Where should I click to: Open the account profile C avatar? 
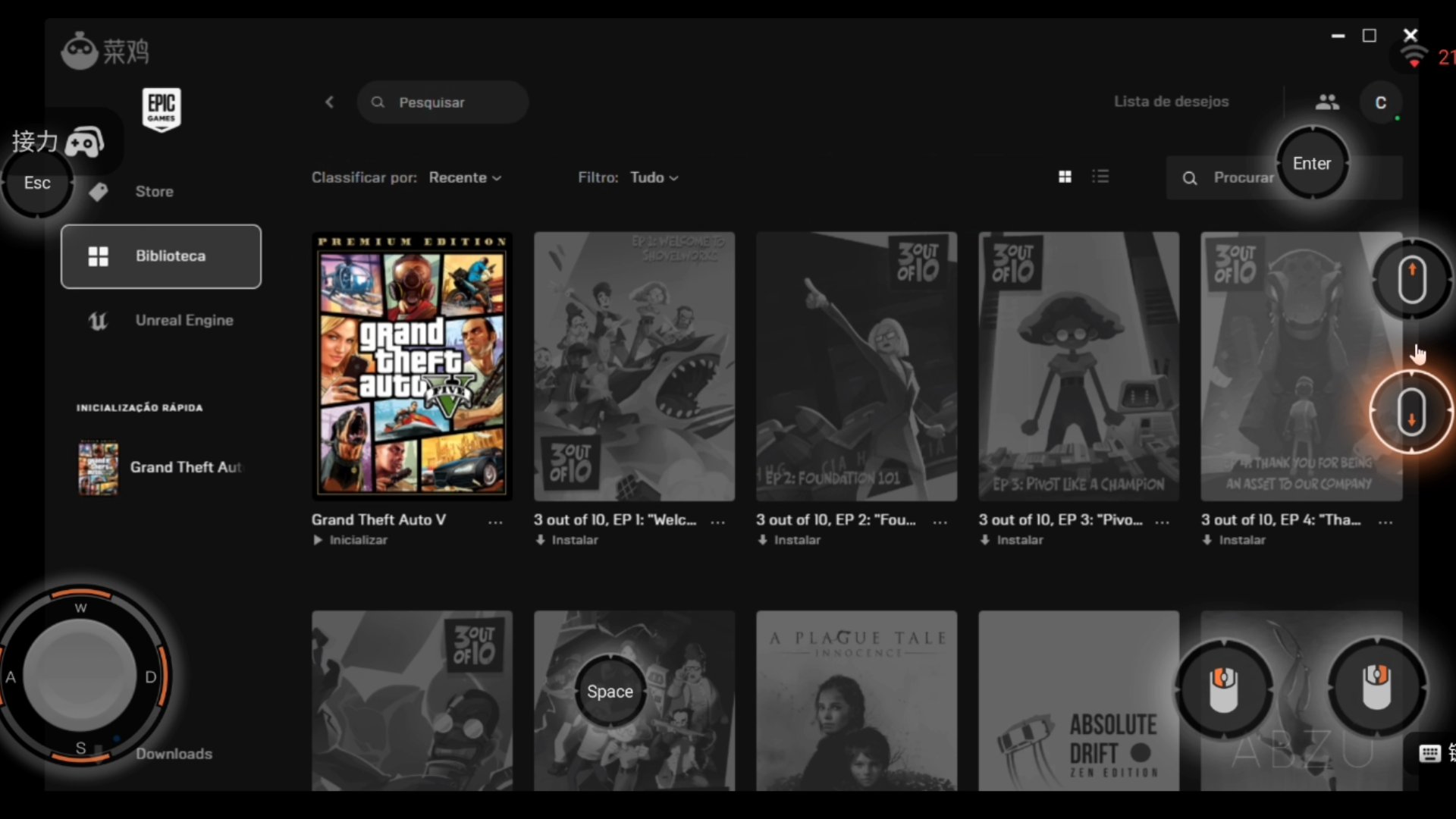click(x=1380, y=102)
